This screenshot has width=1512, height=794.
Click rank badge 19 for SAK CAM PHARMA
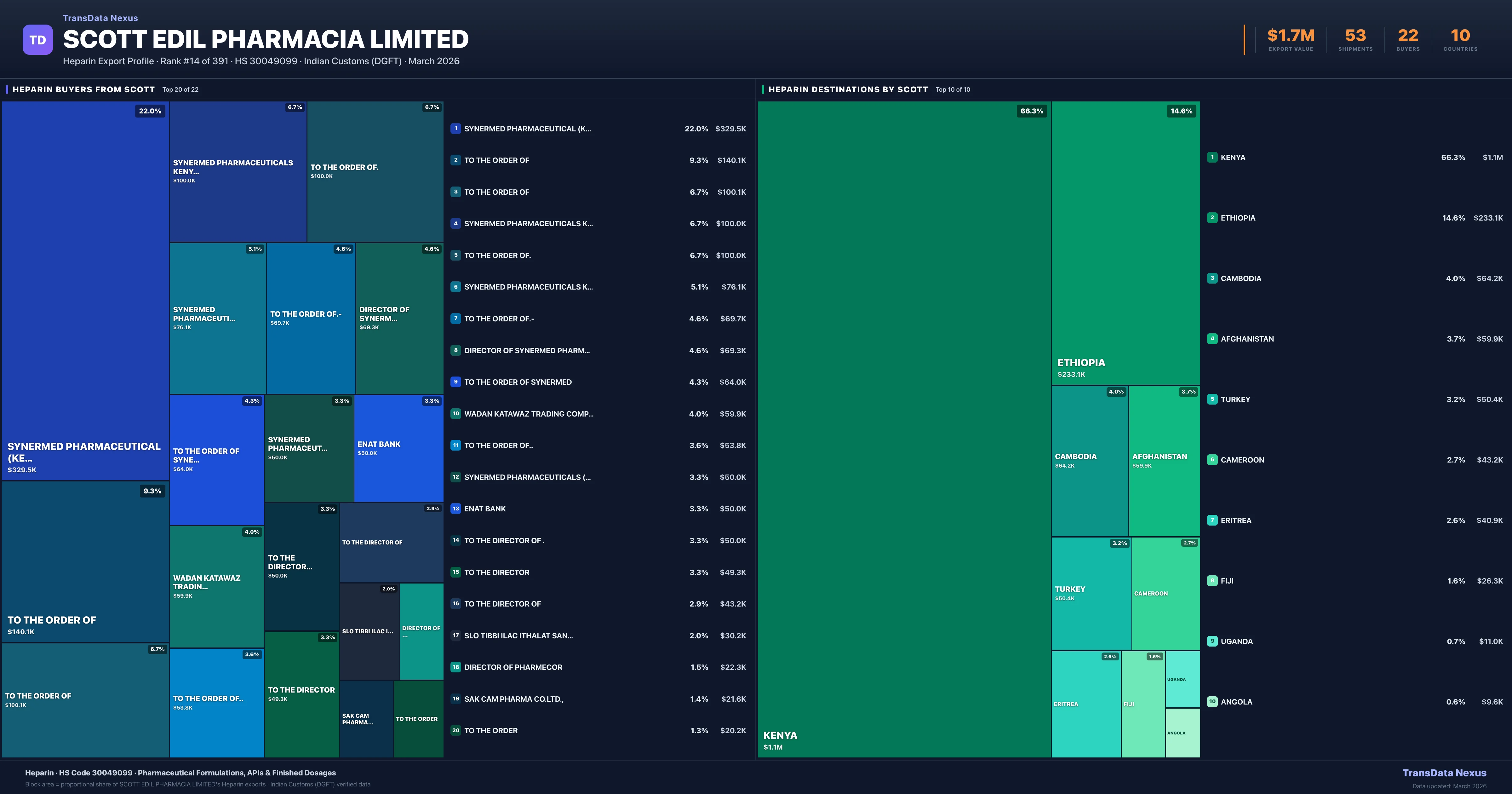[455, 699]
